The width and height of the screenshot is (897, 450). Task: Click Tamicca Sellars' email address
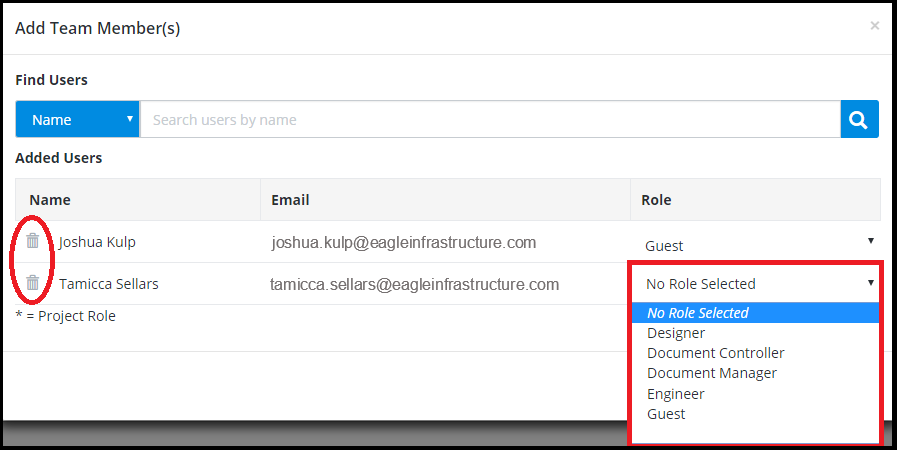click(x=414, y=284)
